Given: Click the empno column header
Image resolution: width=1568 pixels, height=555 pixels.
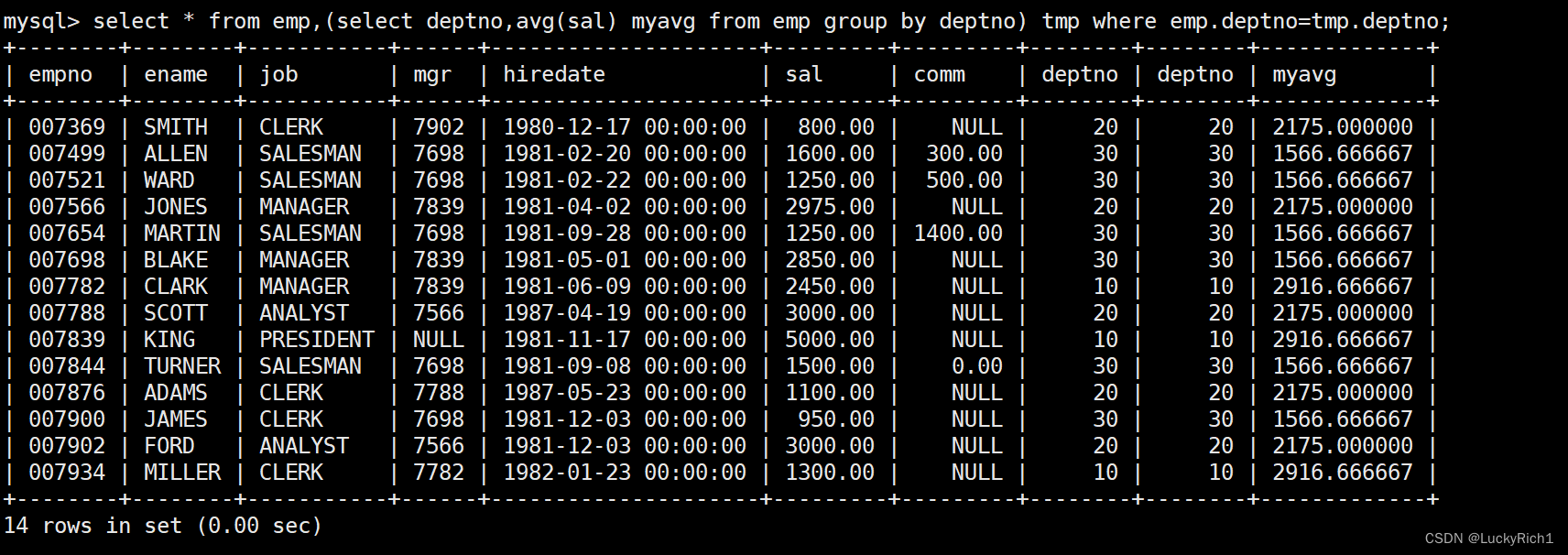Looking at the screenshot, I should (60, 75).
